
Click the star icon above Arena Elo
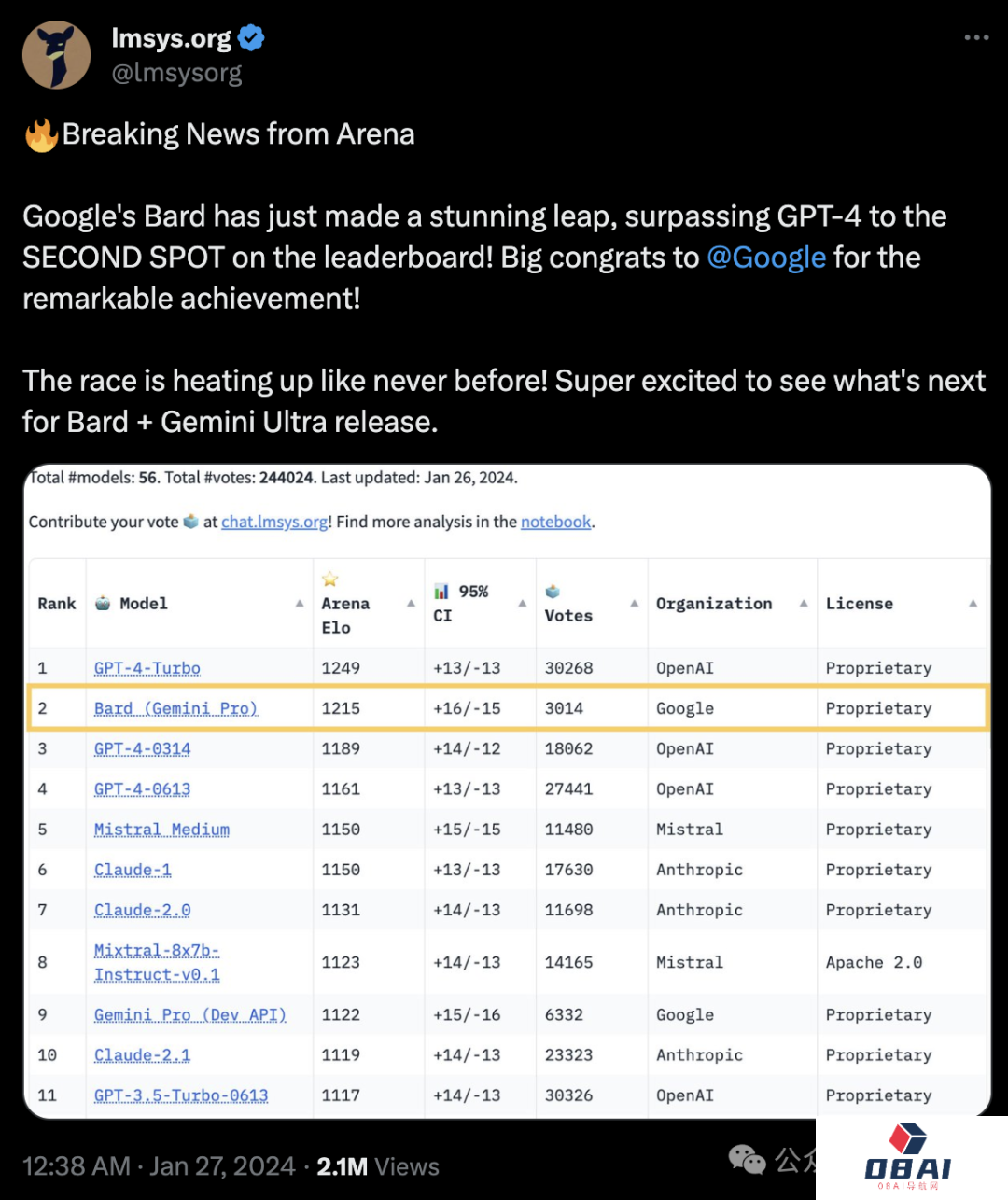pyautogui.click(x=329, y=579)
